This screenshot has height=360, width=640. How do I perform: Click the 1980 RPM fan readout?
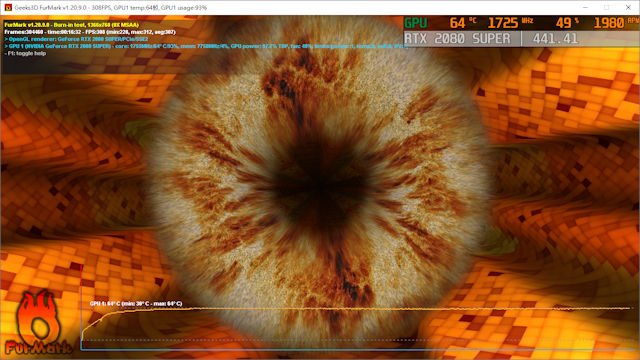pyautogui.click(x=616, y=23)
